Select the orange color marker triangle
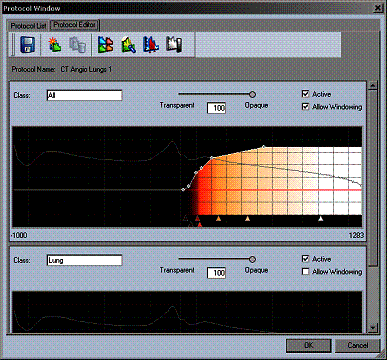Image resolution: width=387 pixels, height=360 pixels. pyautogui.click(x=218, y=219)
